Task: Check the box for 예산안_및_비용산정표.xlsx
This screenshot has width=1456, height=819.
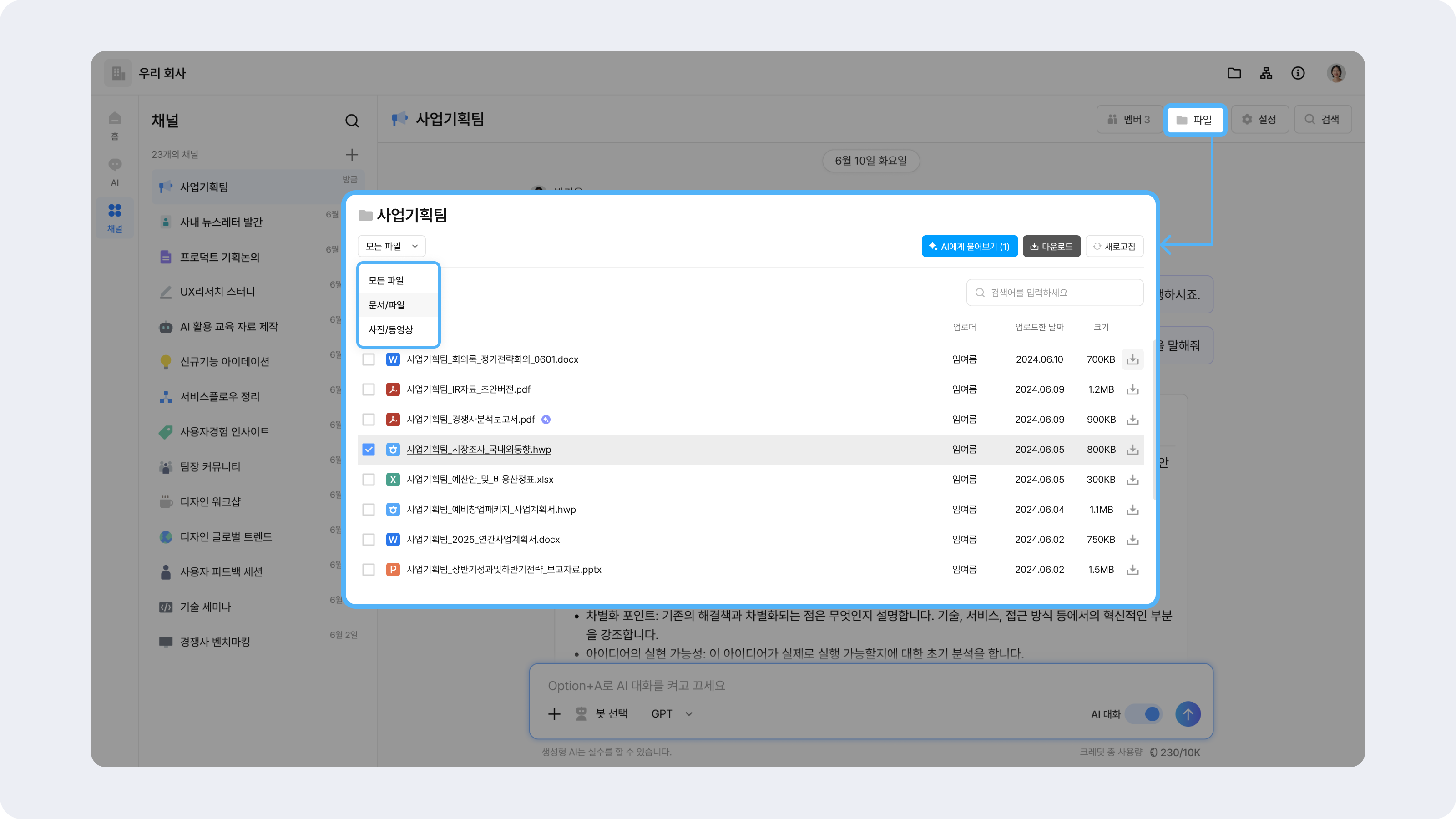Action: tap(369, 479)
